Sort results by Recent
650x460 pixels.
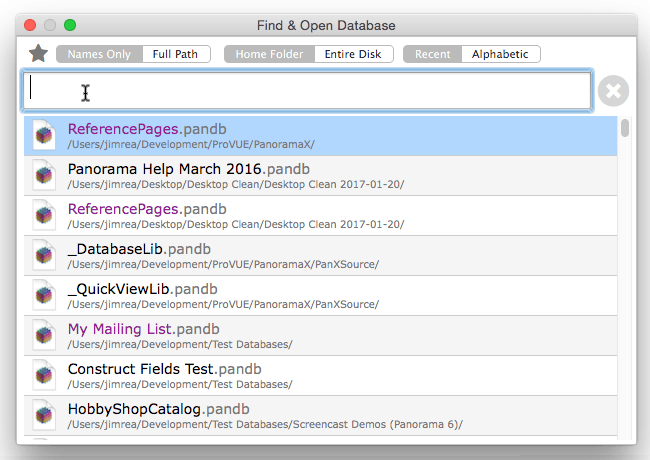pos(433,54)
